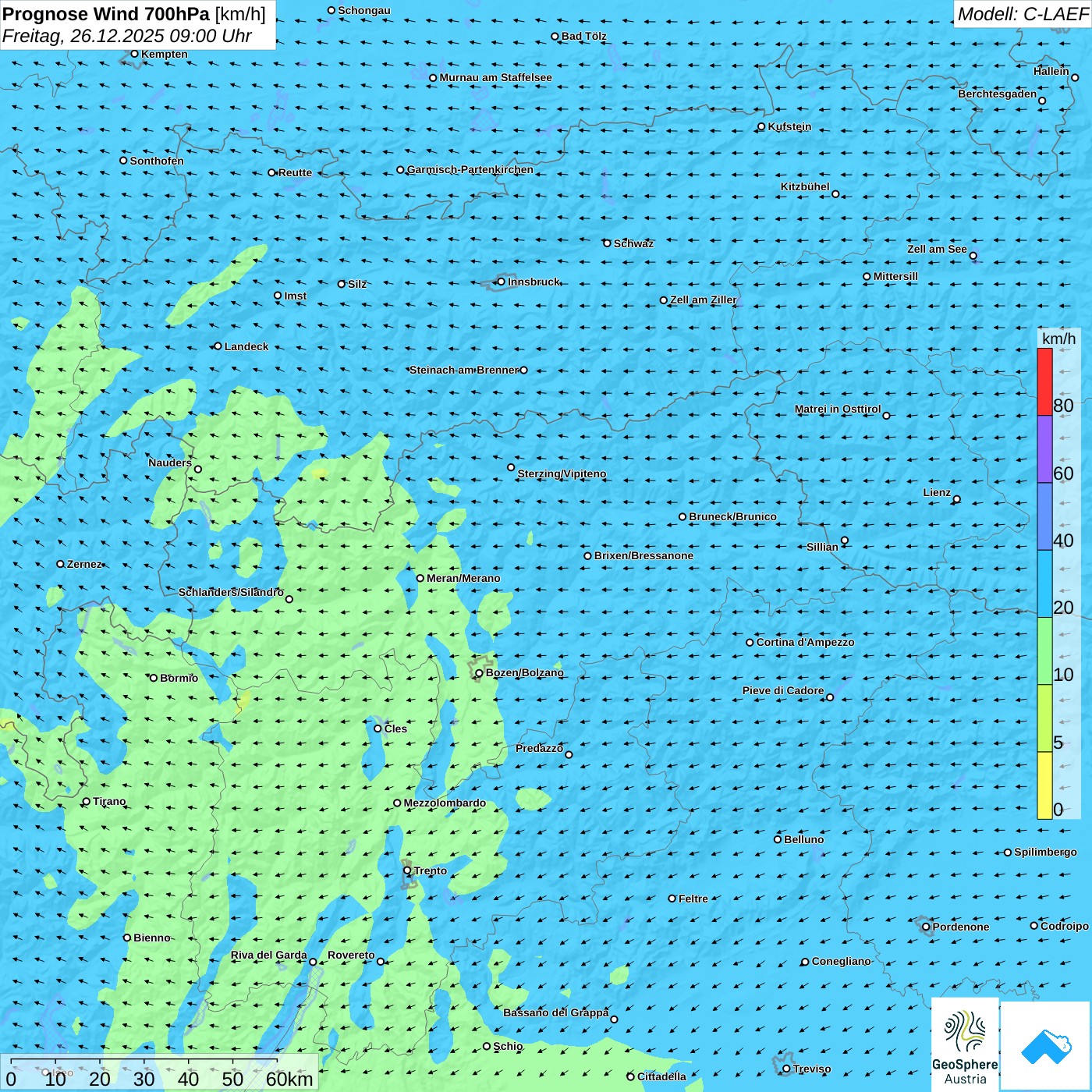
Task: Click the date "Freitag, 26.12.2025 09:00 Uhr"
Action: pos(127,36)
